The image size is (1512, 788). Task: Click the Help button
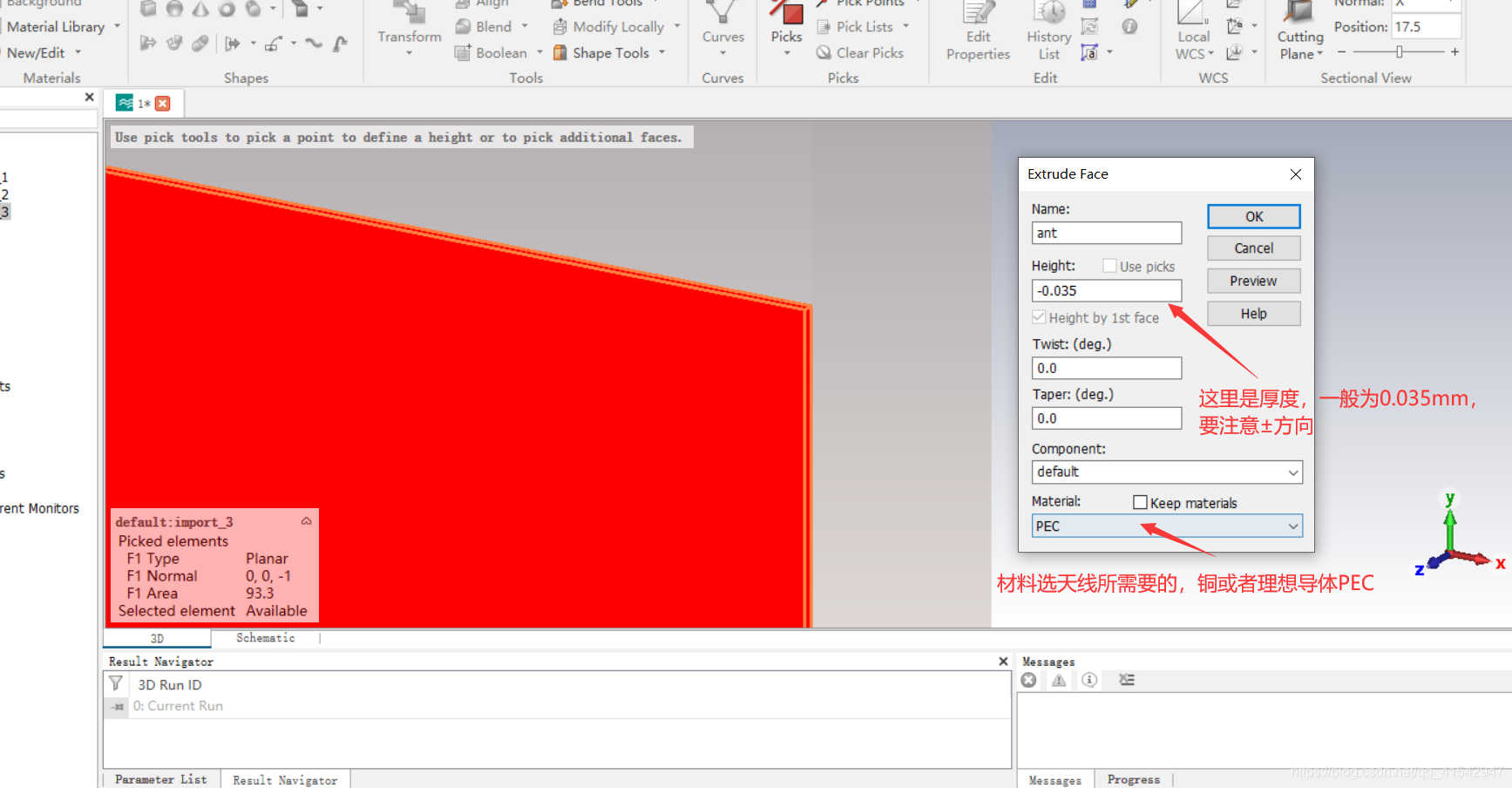pos(1254,314)
